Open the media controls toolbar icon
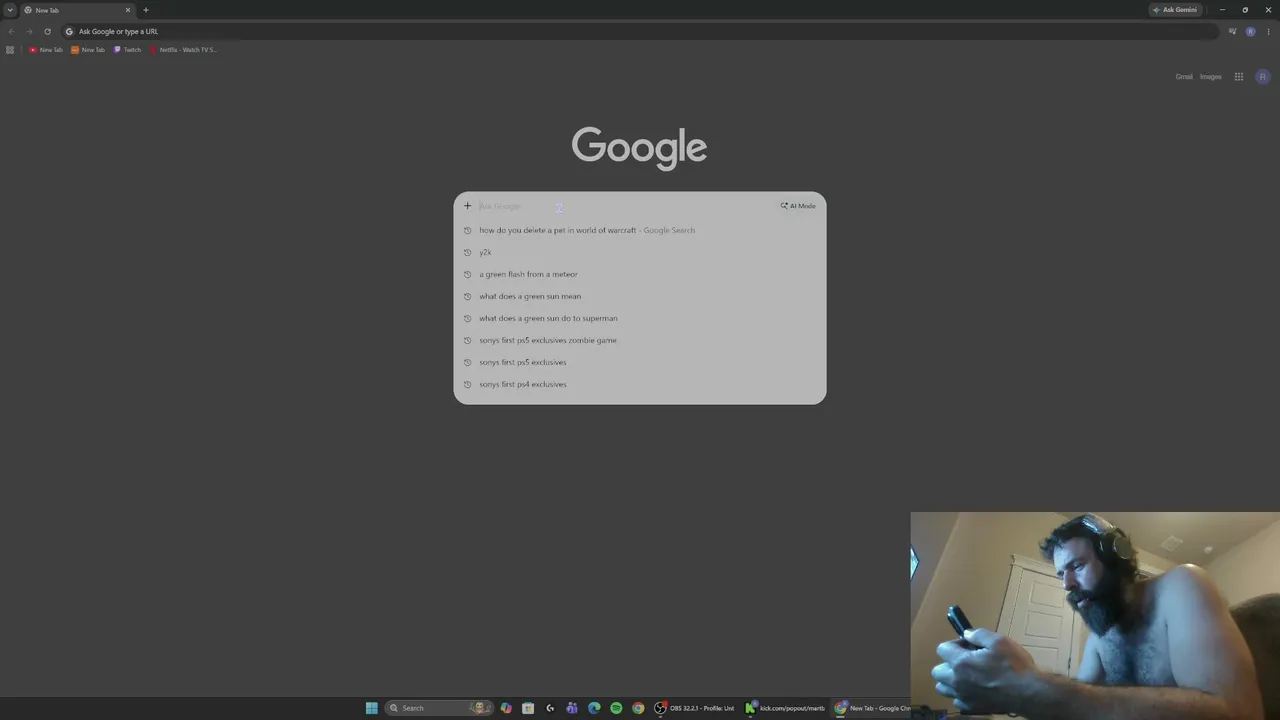Image resolution: width=1280 pixels, height=720 pixels. coord(1232,31)
